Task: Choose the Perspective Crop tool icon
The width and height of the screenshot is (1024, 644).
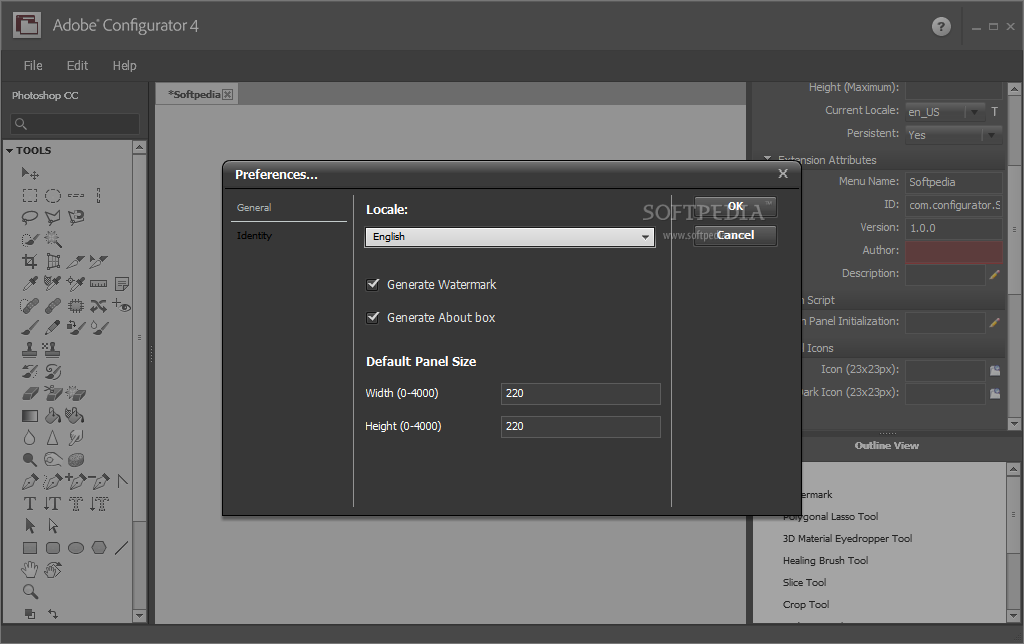Action: [53, 262]
